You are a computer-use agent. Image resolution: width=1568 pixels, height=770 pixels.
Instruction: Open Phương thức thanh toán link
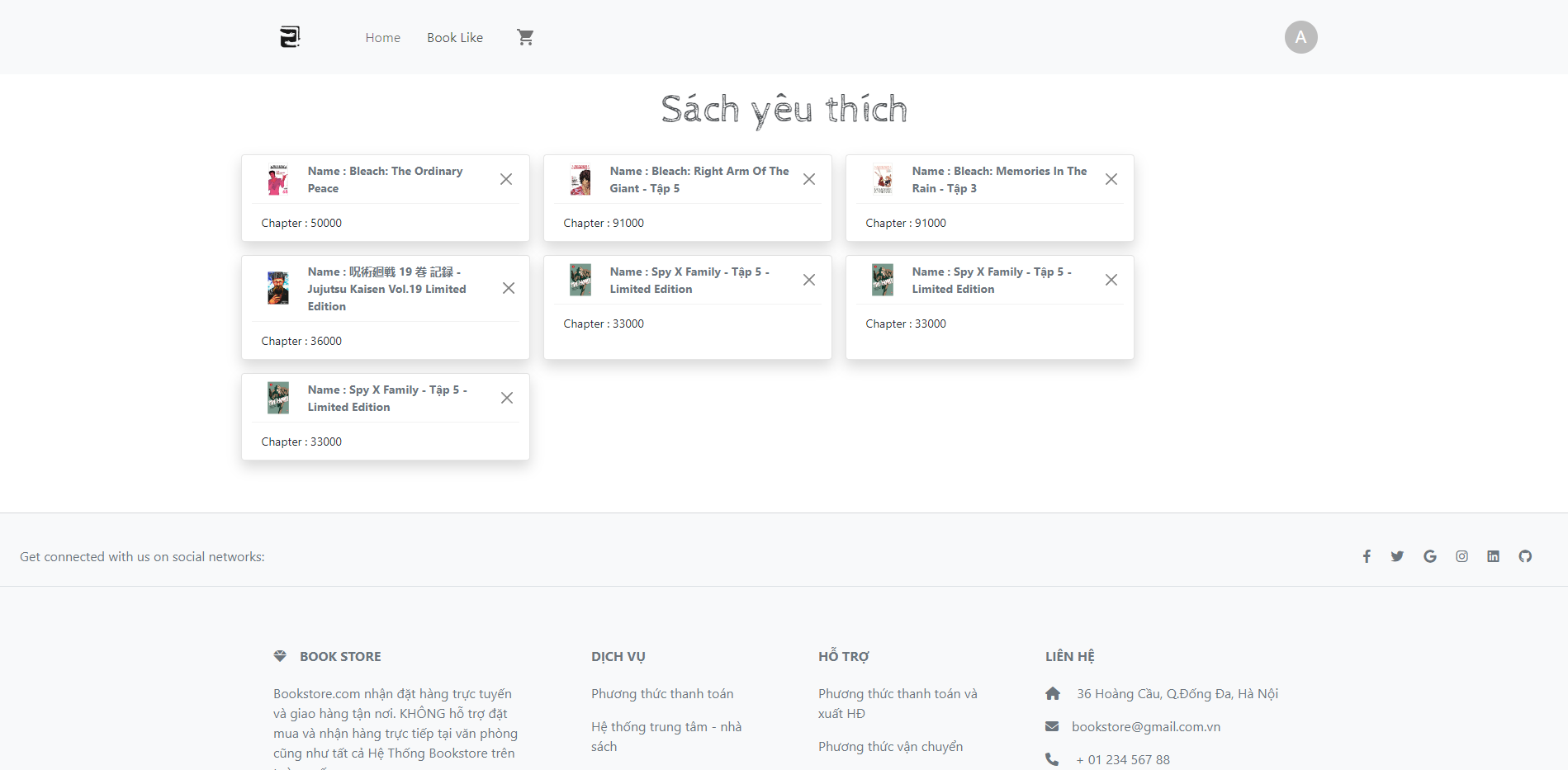(661, 693)
